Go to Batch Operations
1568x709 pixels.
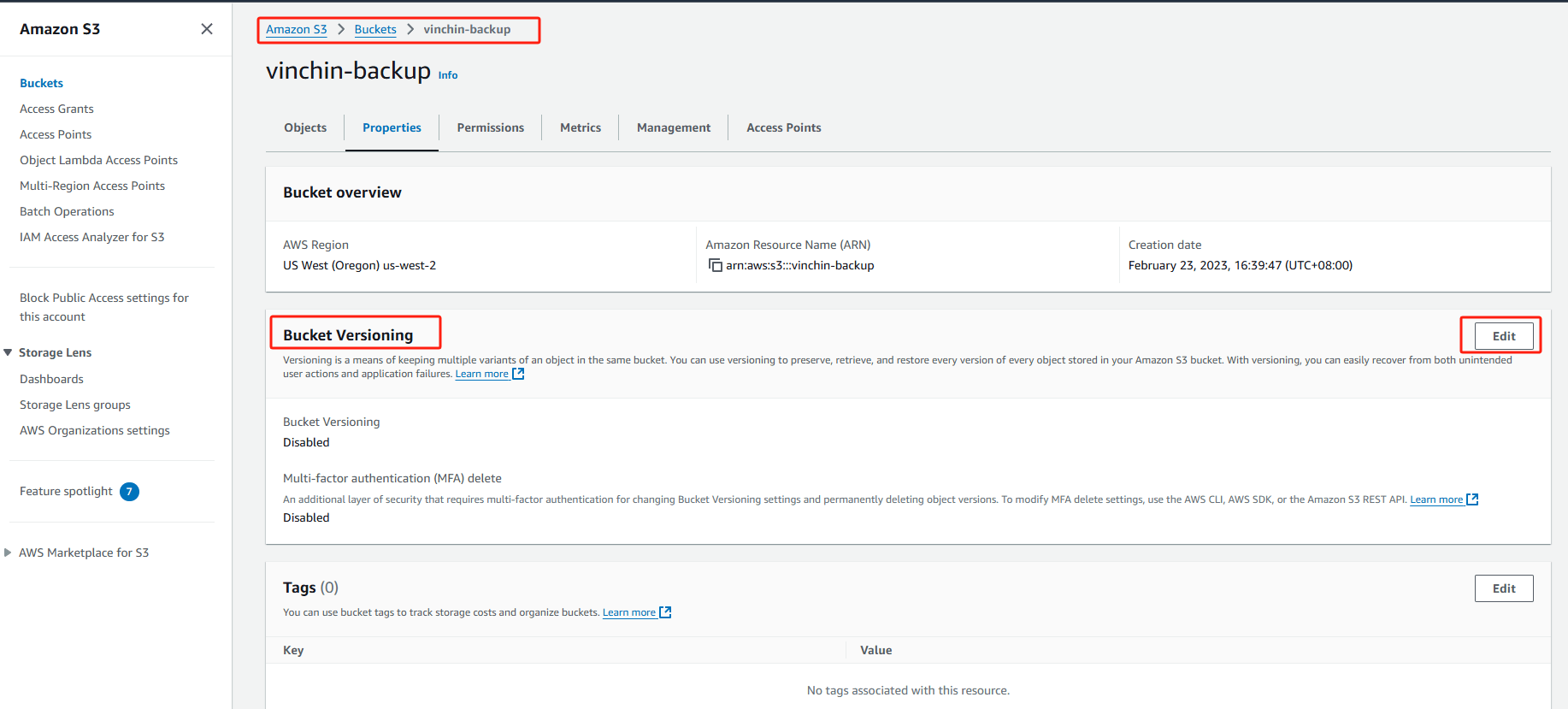coord(67,211)
